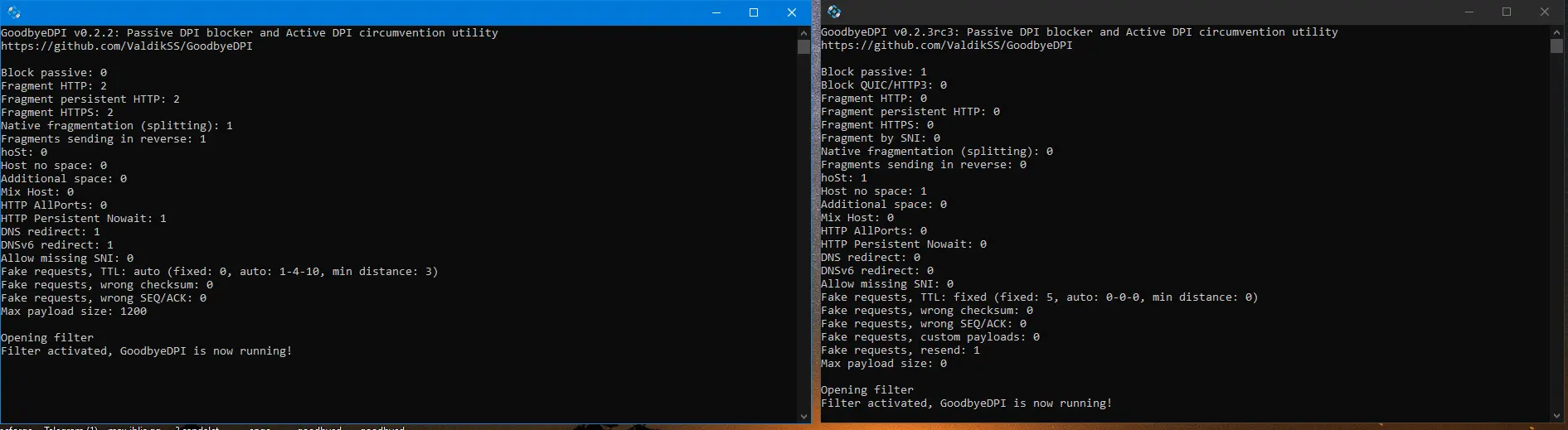
Task: Click scroll-down arrow in left console scrollbar
Action: 803,416
